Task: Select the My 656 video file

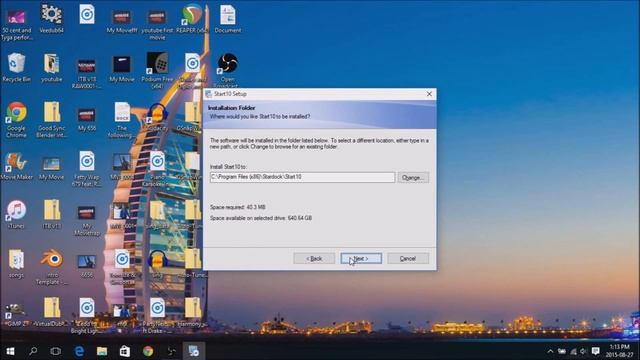Action: (x=87, y=118)
